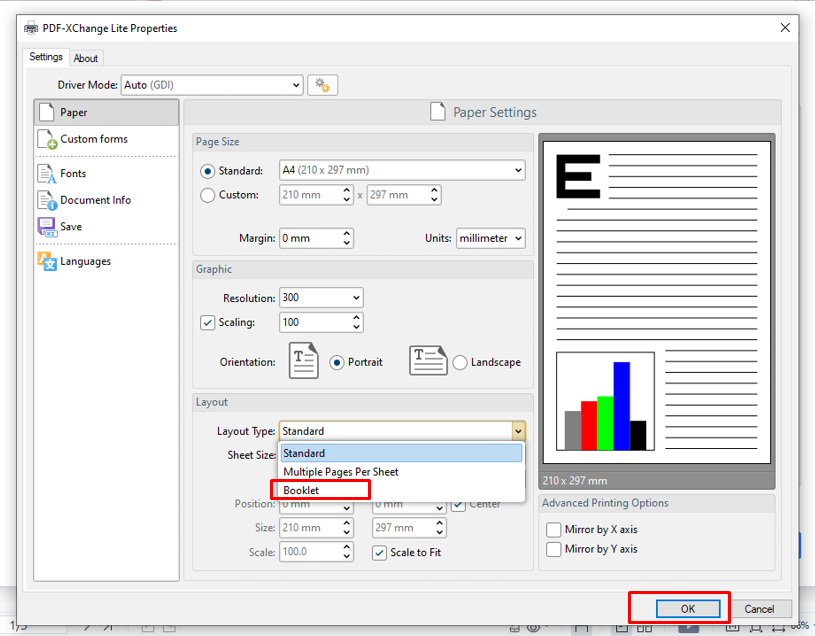Screen dimensions: 815x636
Task: Select the Landscape orientation option
Action: [459, 363]
